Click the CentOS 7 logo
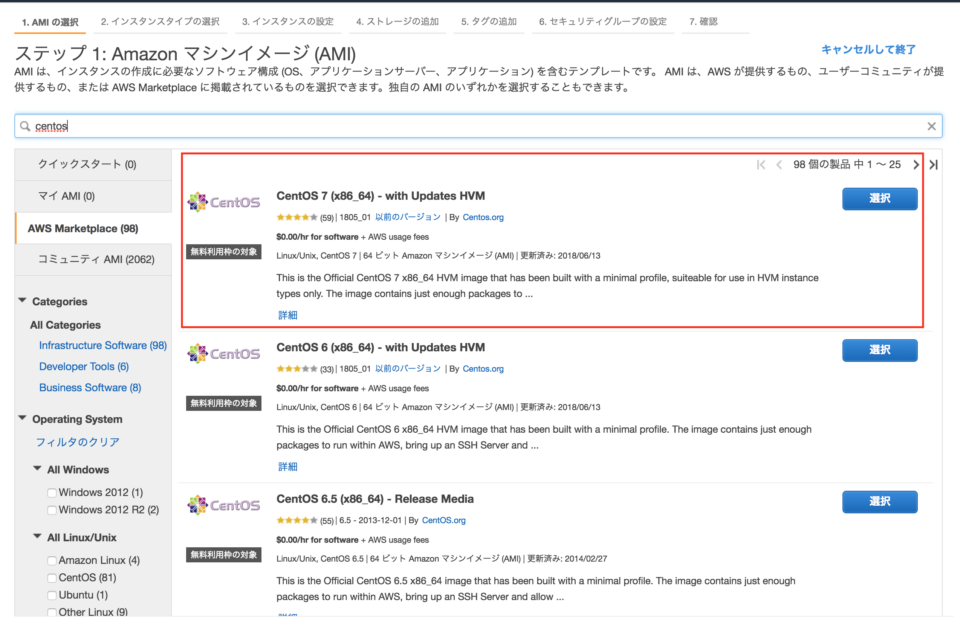960x637 pixels. (224, 202)
